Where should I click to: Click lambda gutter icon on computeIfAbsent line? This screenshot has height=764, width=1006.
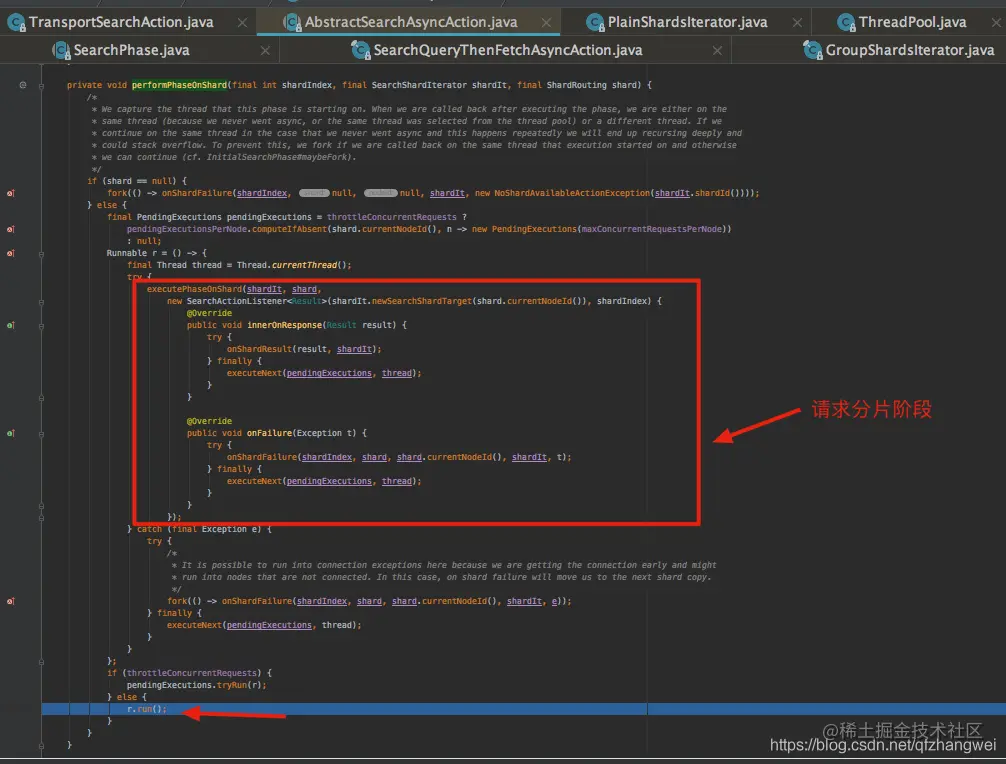point(11,229)
